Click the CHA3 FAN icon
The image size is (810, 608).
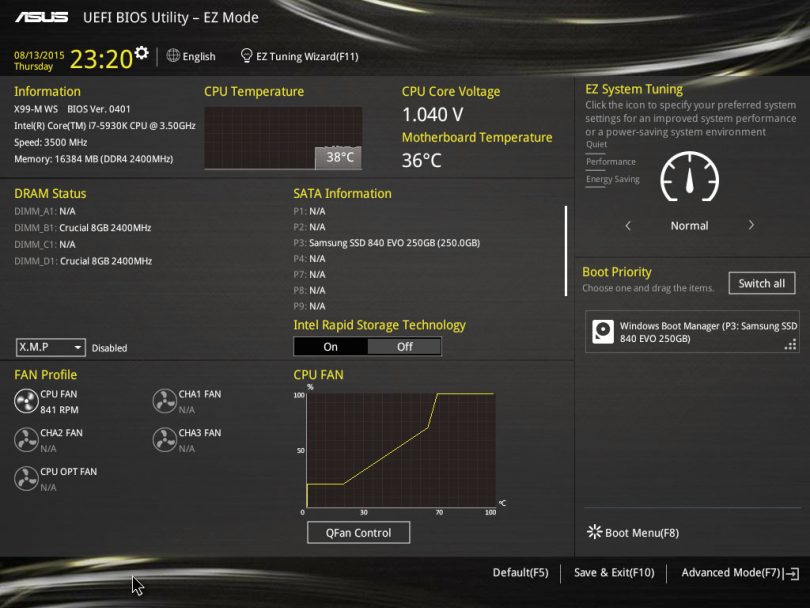[x=164, y=440]
